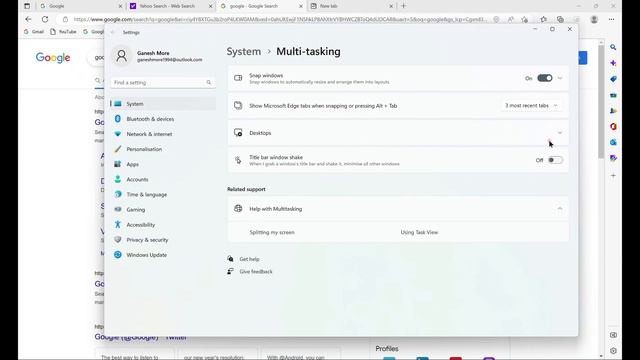Open the Edge Settings and more menu
Image resolution: width=640 pixels, height=360 pixels.
click(x=611, y=19)
